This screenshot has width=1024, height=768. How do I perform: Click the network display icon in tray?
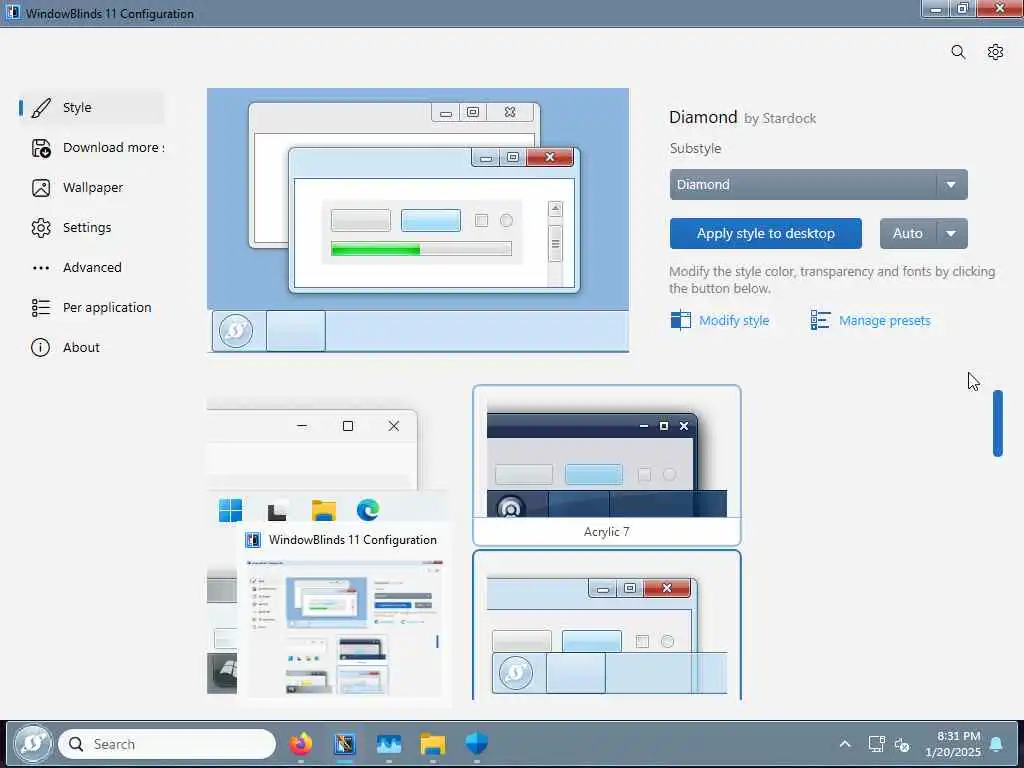(x=876, y=744)
